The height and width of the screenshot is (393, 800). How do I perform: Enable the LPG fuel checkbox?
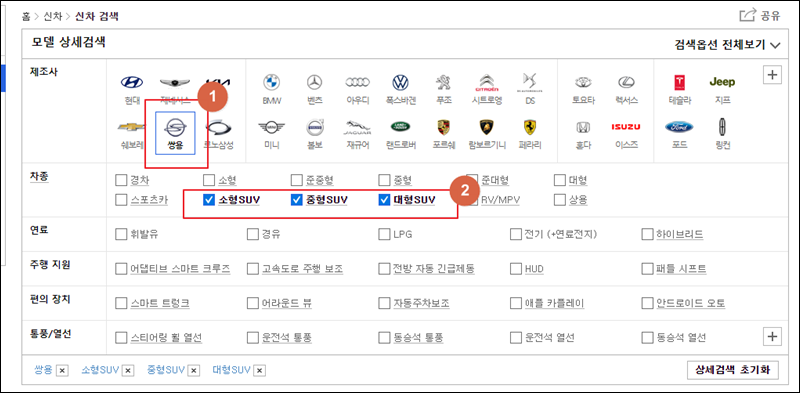[x=384, y=234]
